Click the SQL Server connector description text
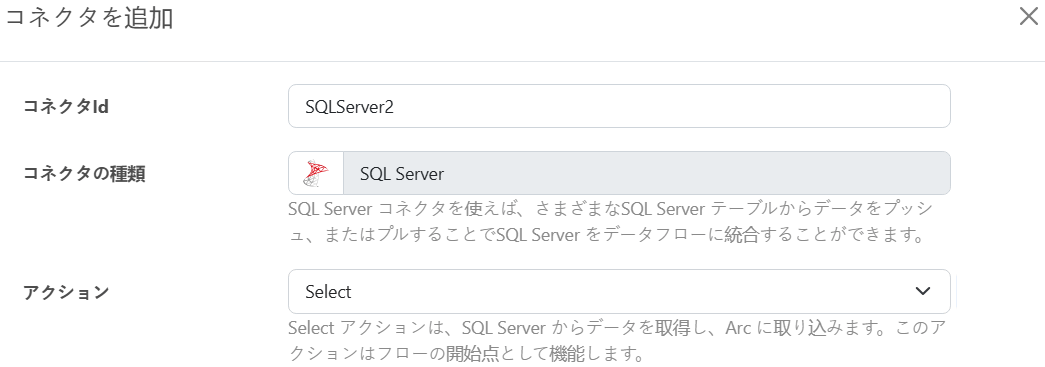1045x367 pixels. (610, 222)
